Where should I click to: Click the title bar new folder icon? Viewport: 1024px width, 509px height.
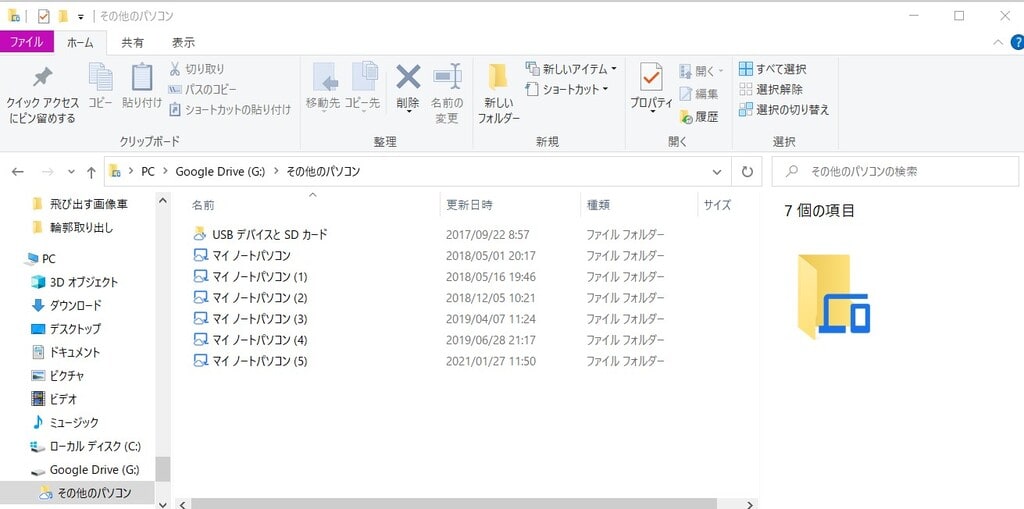pos(63,16)
